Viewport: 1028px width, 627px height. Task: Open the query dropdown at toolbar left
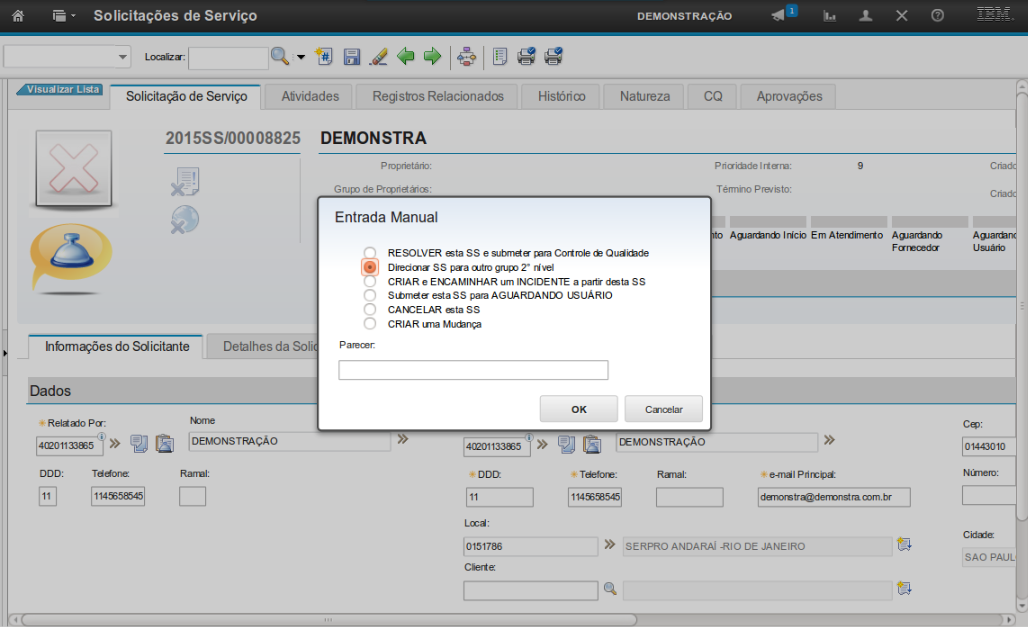pos(68,57)
